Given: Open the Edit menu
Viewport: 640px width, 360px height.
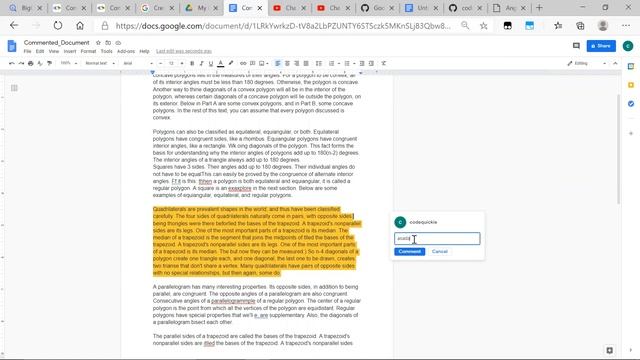Looking at the screenshot, I should coord(40,51).
